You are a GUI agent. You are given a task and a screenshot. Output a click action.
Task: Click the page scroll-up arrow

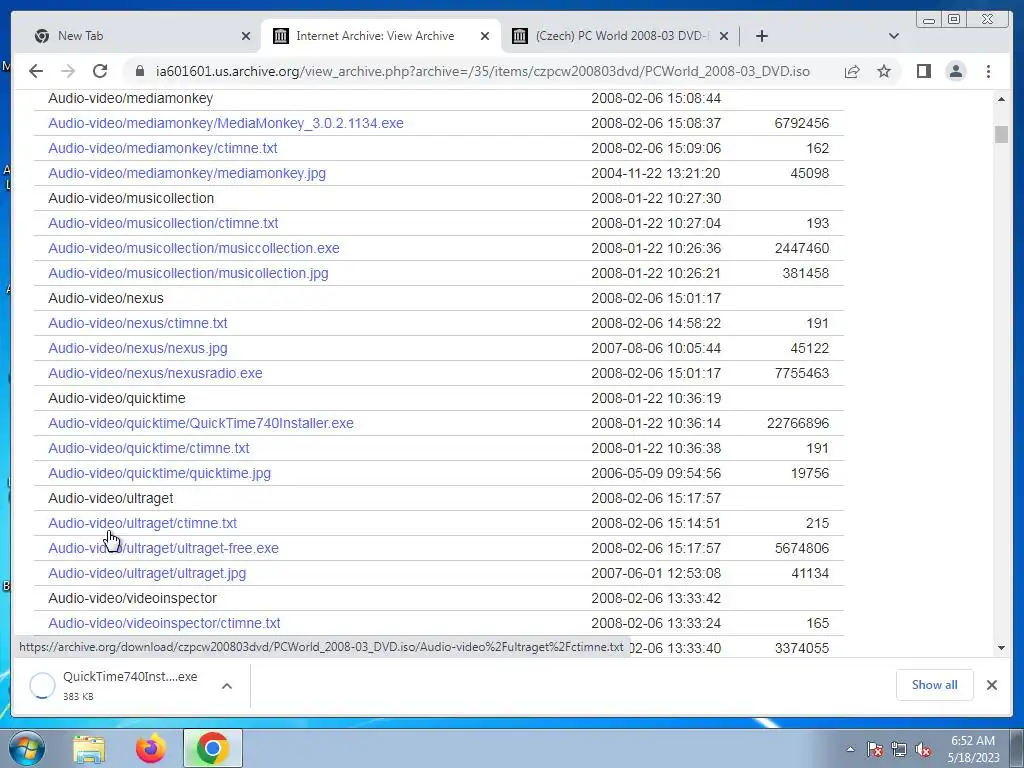[x=1001, y=99]
